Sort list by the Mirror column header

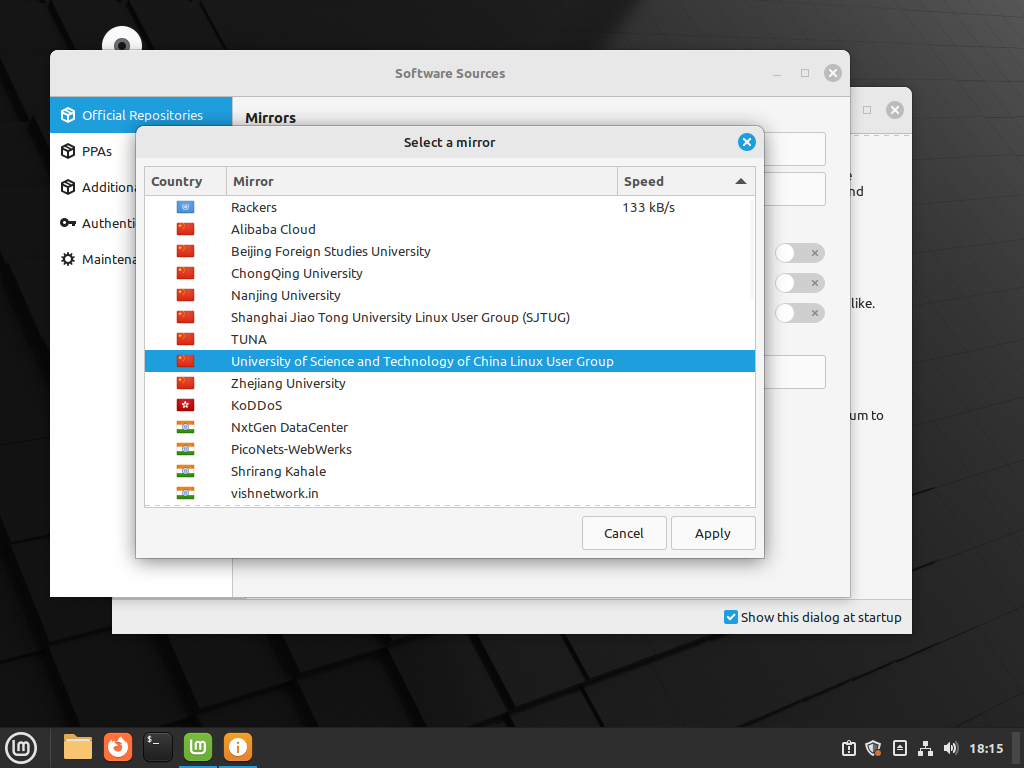coord(421,181)
